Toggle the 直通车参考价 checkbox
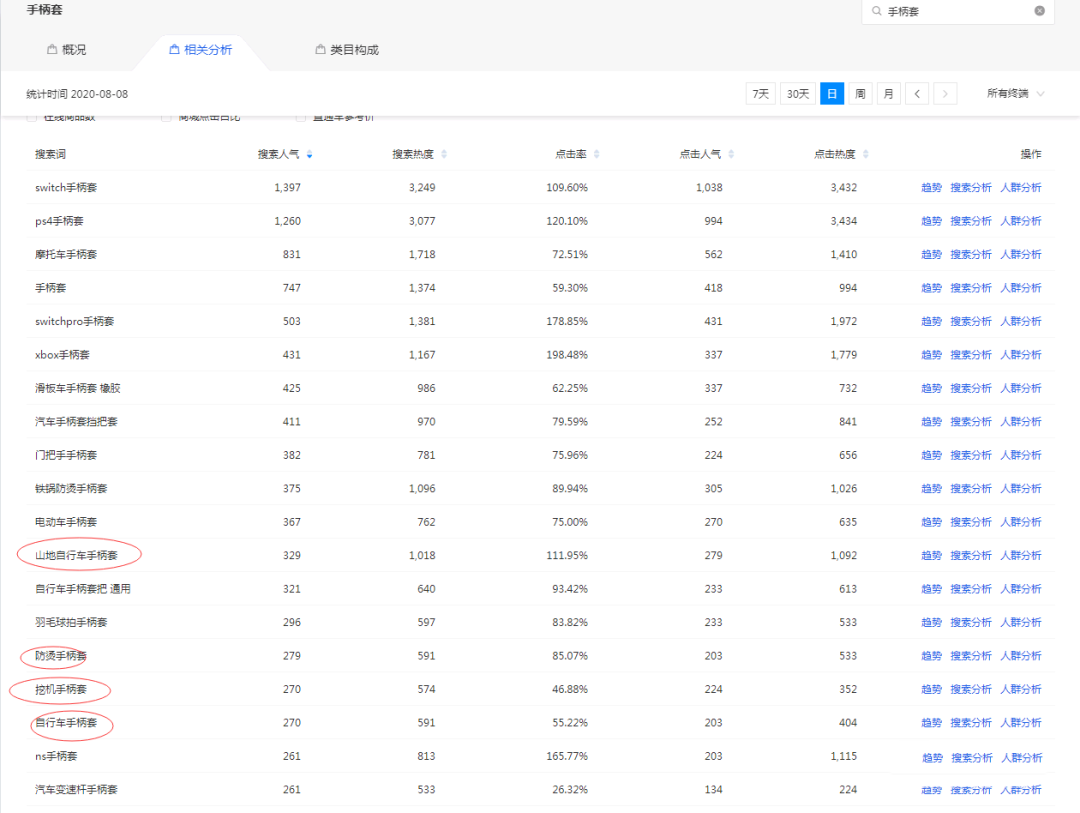1080x813 pixels. 301,118
